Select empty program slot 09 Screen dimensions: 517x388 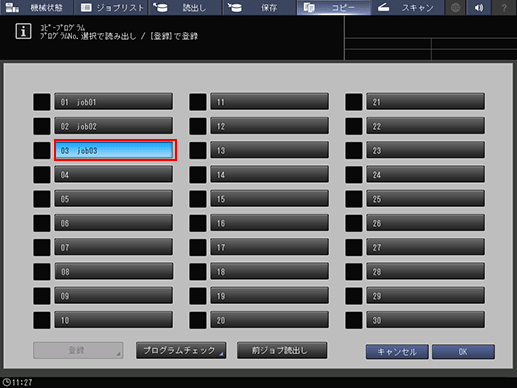click(x=114, y=296)
